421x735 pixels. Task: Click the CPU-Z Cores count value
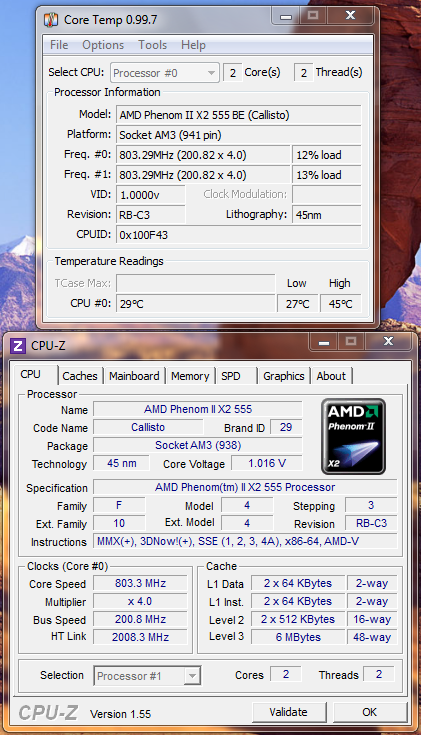click(286, 674)
